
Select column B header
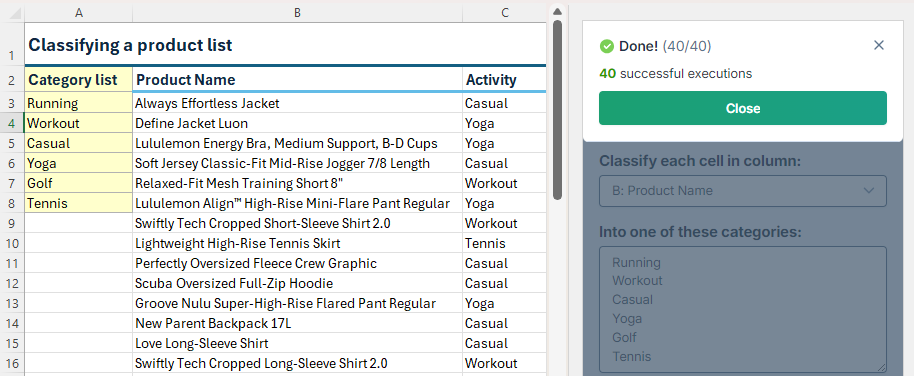[x=297, y=12]
